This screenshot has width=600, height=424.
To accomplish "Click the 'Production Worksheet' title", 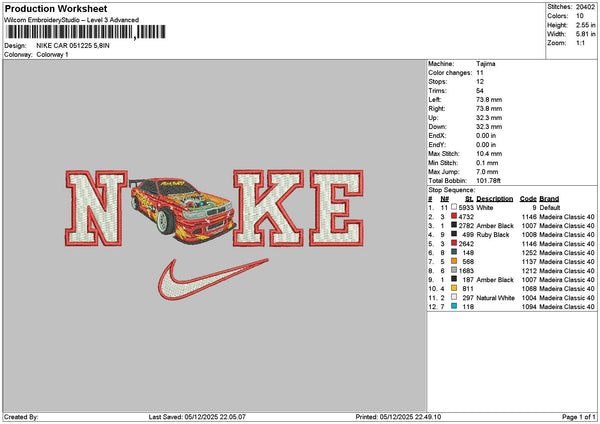I will point(56,8).
